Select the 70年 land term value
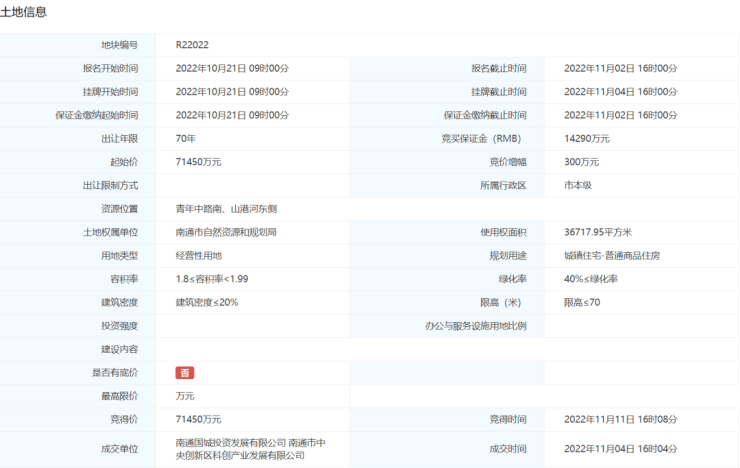The height and width of the screenshot is (468, 740). pos(186,139)
